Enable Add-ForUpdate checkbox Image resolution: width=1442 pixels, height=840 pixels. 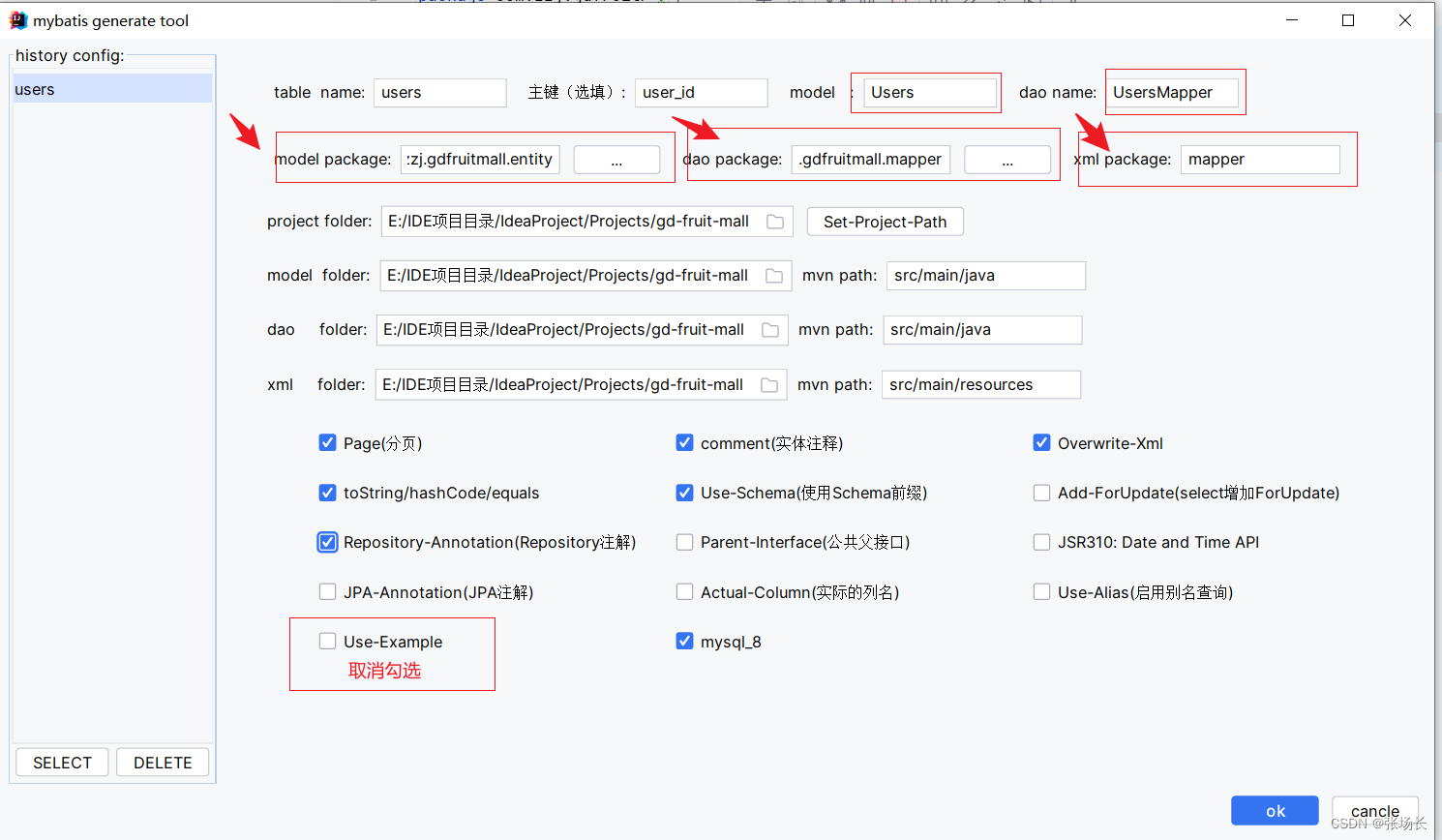[1041, 493]
